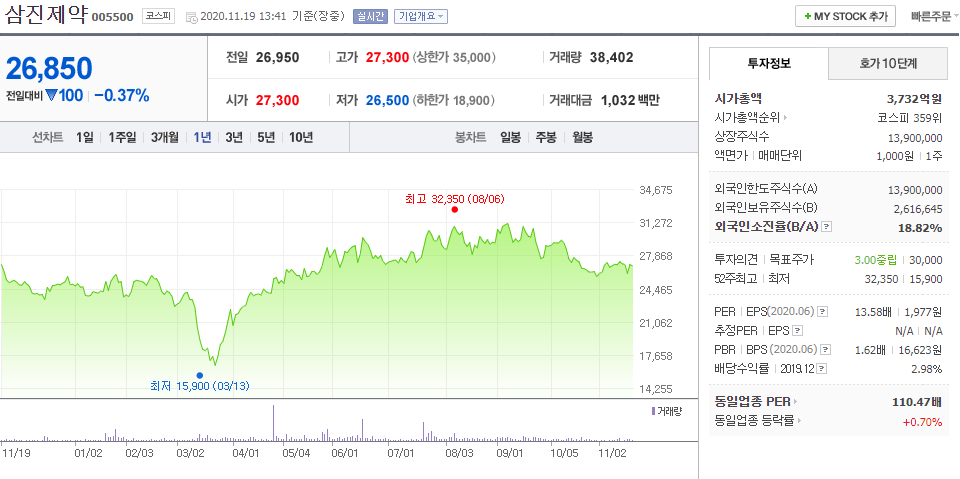Image resolution: width=960 pixels, height=479 pixels.
Task: Click the clock icon beside the timestamp
Action: click(x=192, y=17)
